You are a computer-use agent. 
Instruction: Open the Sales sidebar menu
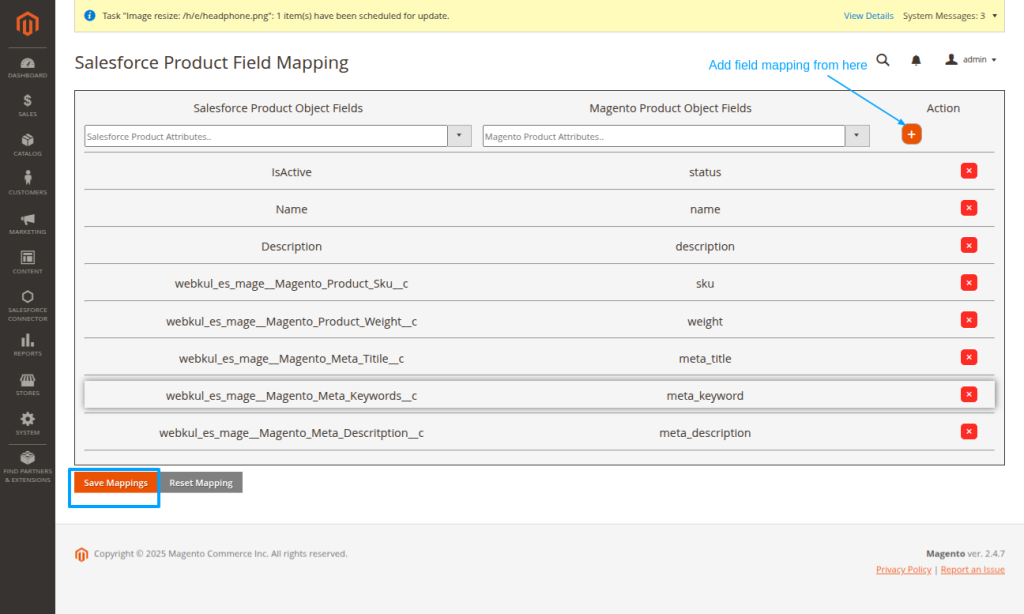(x=27, y=106)
